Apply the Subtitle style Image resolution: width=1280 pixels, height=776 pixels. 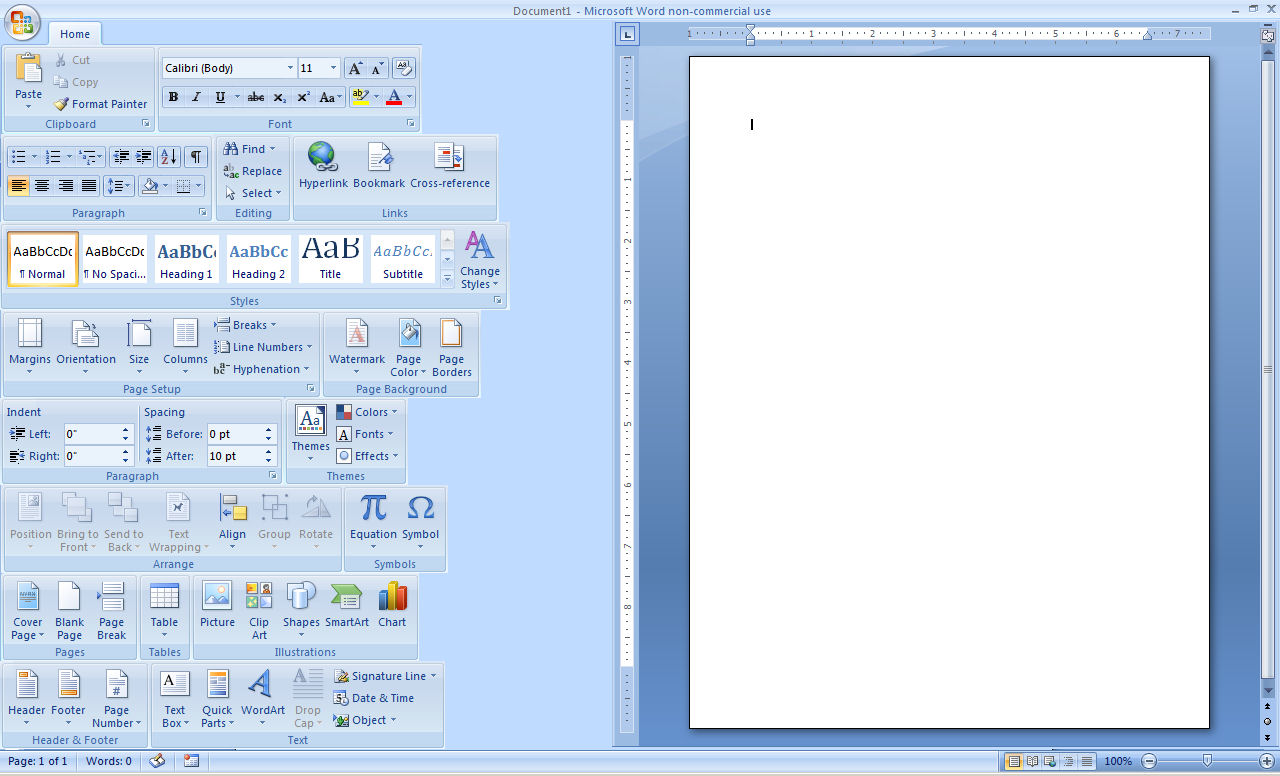tap(403, 259)
